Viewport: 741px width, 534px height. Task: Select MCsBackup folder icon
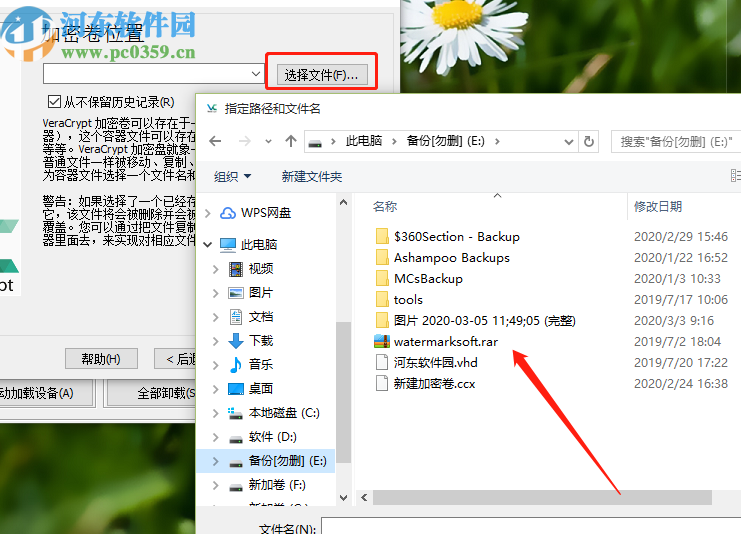click(x=382, y=278)
